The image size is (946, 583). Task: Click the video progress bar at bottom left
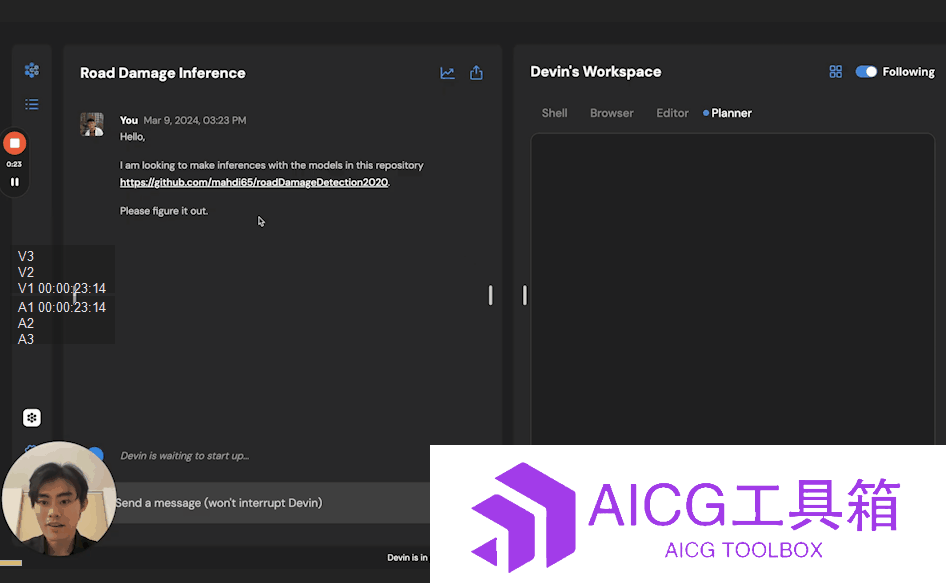tap(11, 563)
